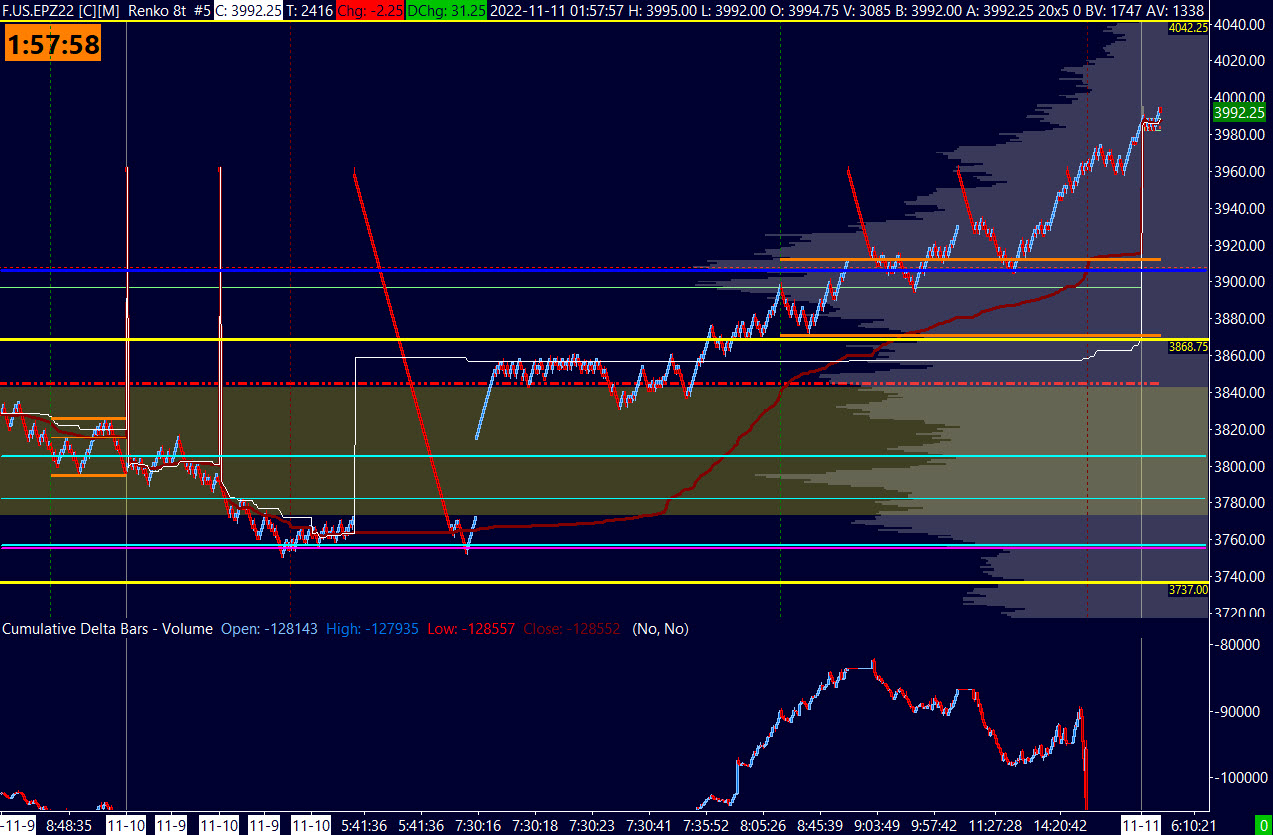1273x835 pixels.
Task: Click the Low: -128557 delta value
Action: click(471, 629)
